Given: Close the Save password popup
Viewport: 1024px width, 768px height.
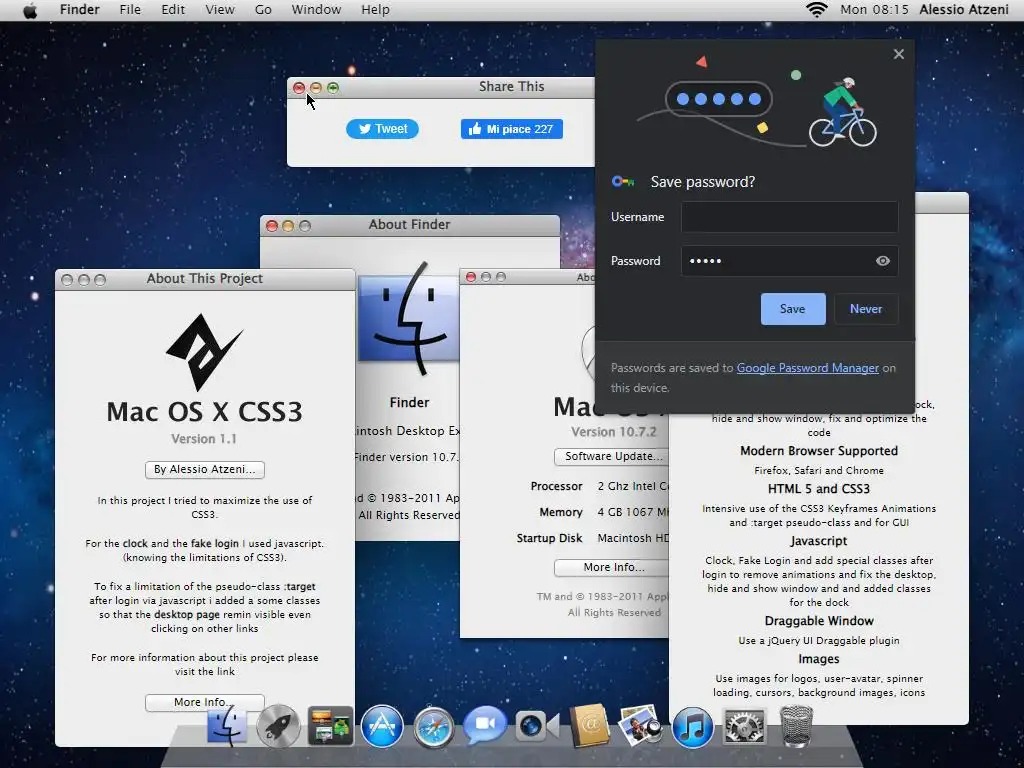Looking at the screenshot, I should pos(899,54).
